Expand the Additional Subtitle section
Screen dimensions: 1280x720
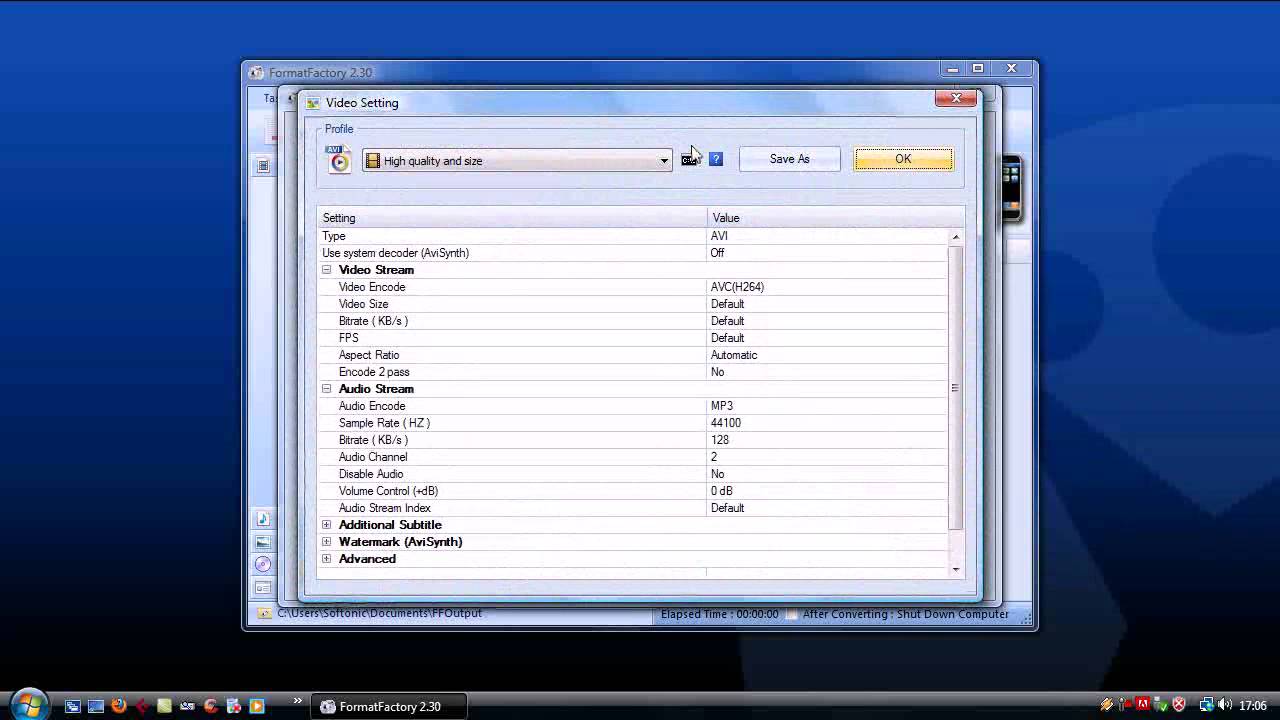(326, 525)
